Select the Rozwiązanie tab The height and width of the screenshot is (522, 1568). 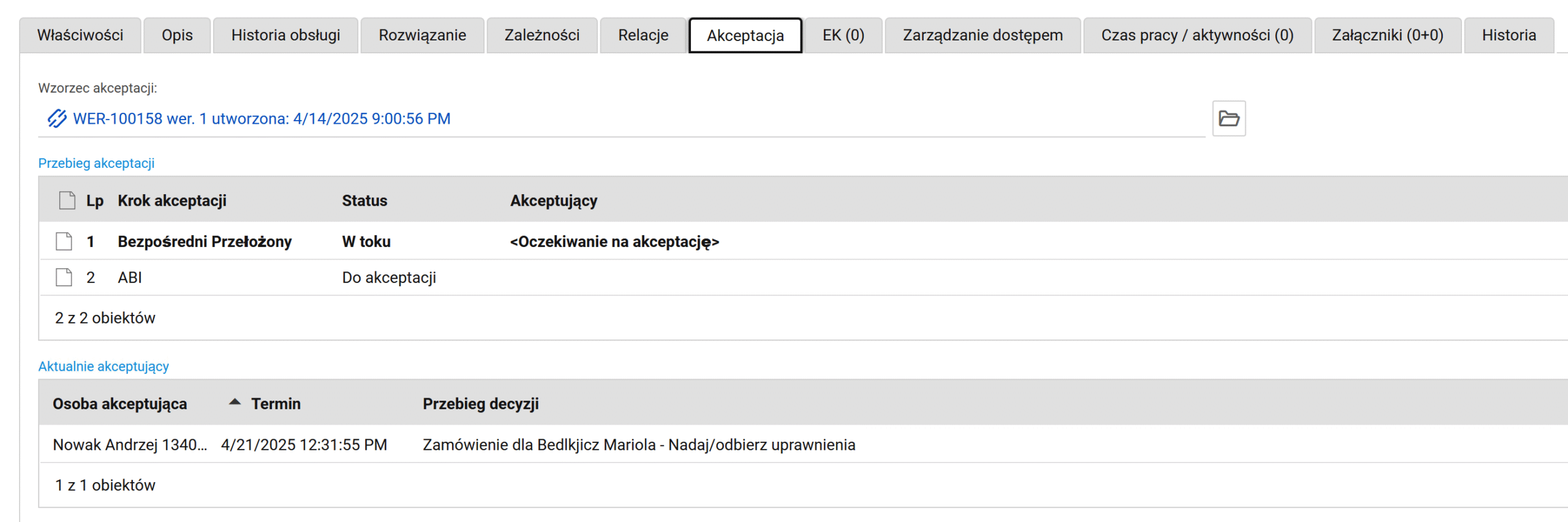(x=422, y=36)
